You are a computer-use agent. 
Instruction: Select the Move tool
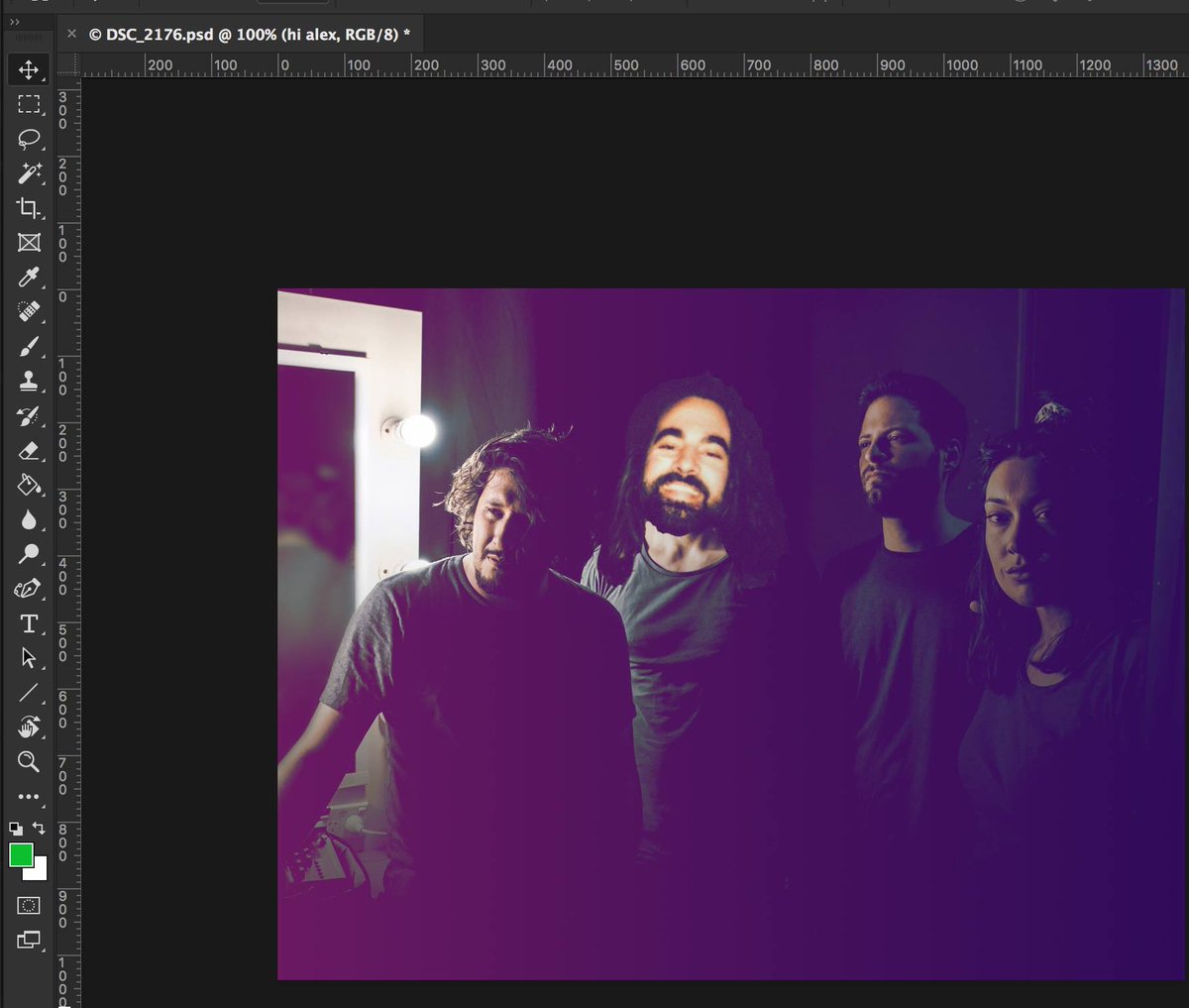coord(29,69)
